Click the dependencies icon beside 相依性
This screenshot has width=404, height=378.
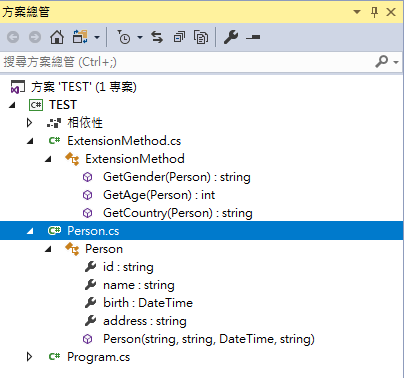coord(54,123)
